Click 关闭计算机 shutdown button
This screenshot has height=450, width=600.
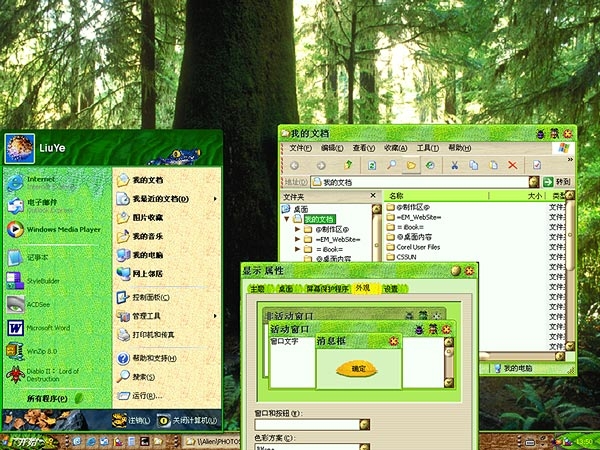(187, 421)
